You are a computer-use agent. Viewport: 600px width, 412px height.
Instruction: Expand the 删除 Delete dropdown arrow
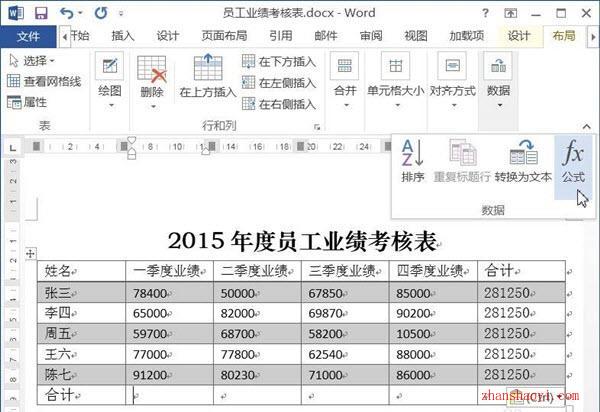click(152, 107)
